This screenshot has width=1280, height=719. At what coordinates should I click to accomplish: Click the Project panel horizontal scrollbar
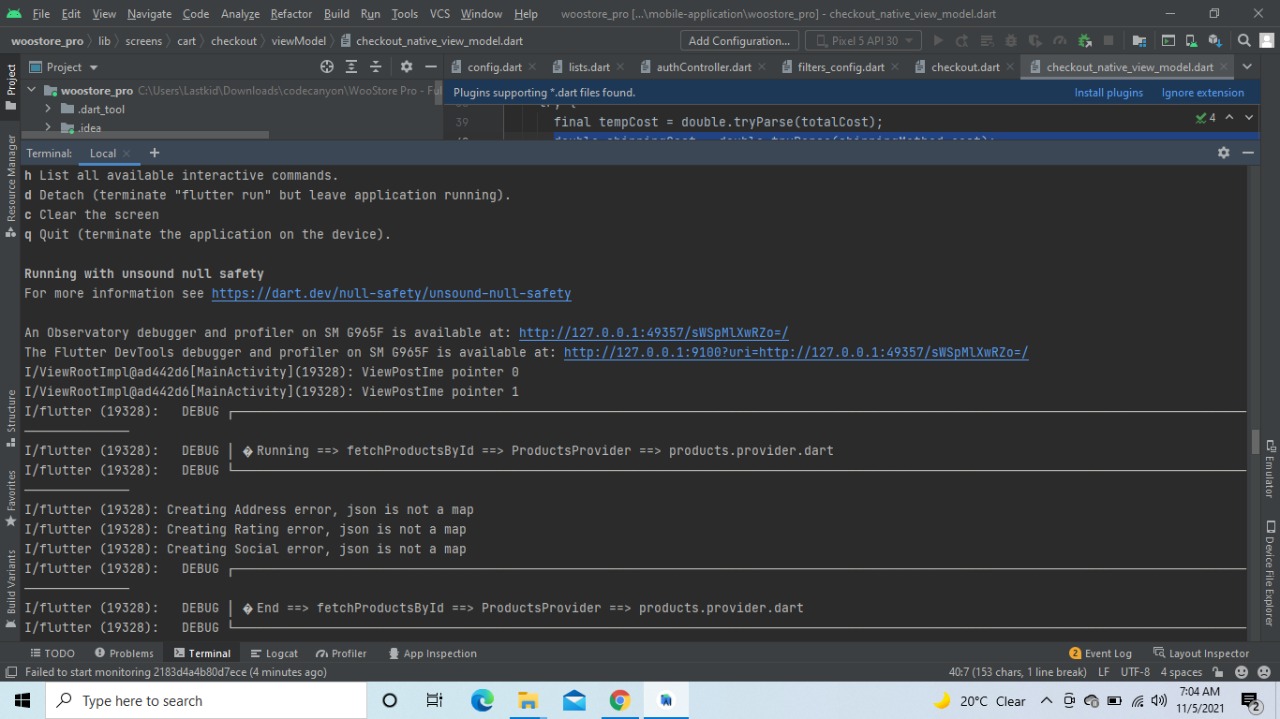tap(144, 134)
